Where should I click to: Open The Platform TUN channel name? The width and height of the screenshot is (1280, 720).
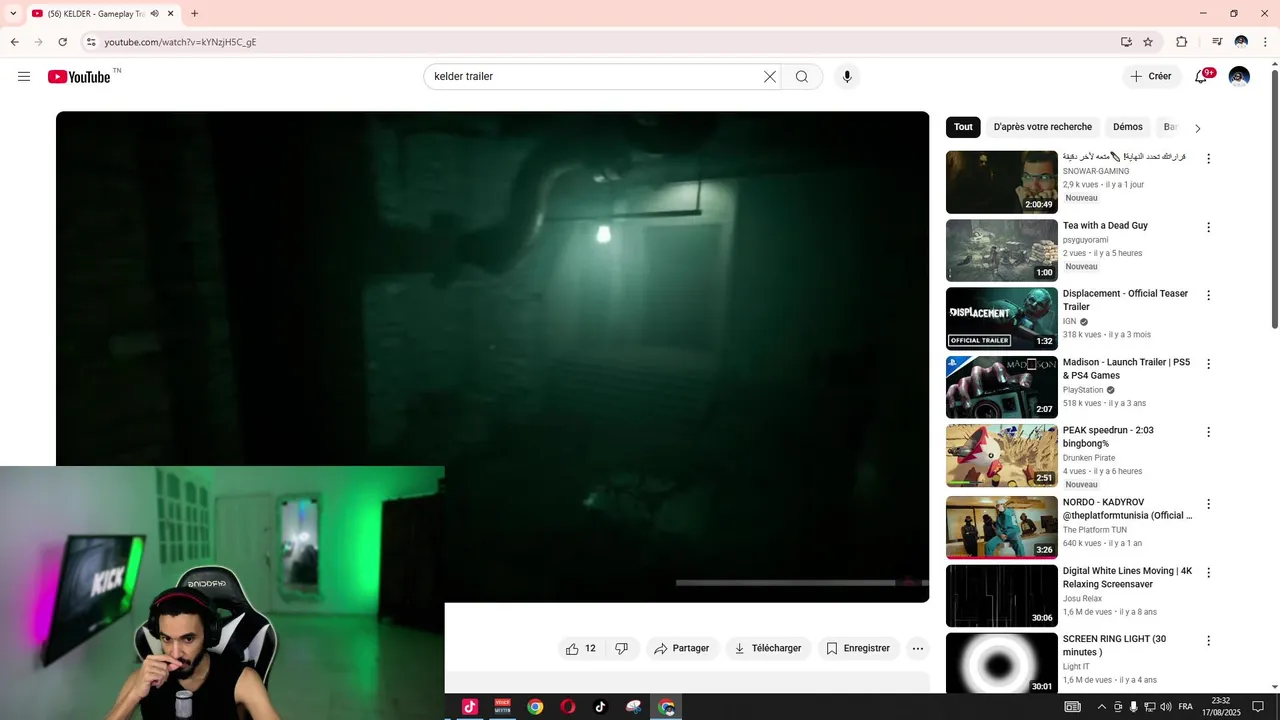coord(1095,530)
